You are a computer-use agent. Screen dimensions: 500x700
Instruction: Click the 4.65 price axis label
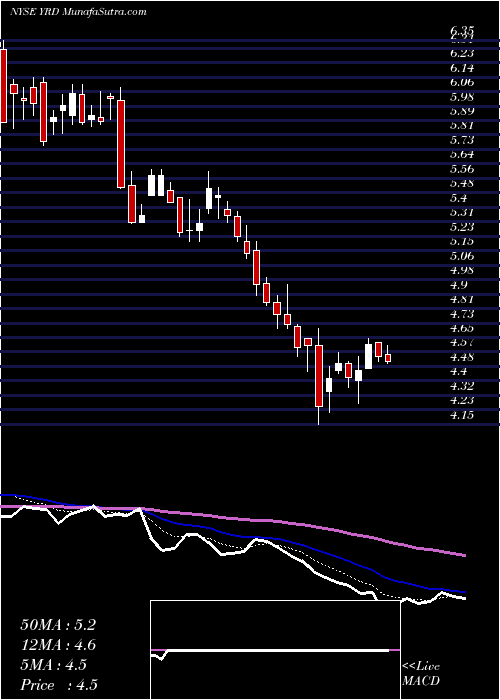462,329
